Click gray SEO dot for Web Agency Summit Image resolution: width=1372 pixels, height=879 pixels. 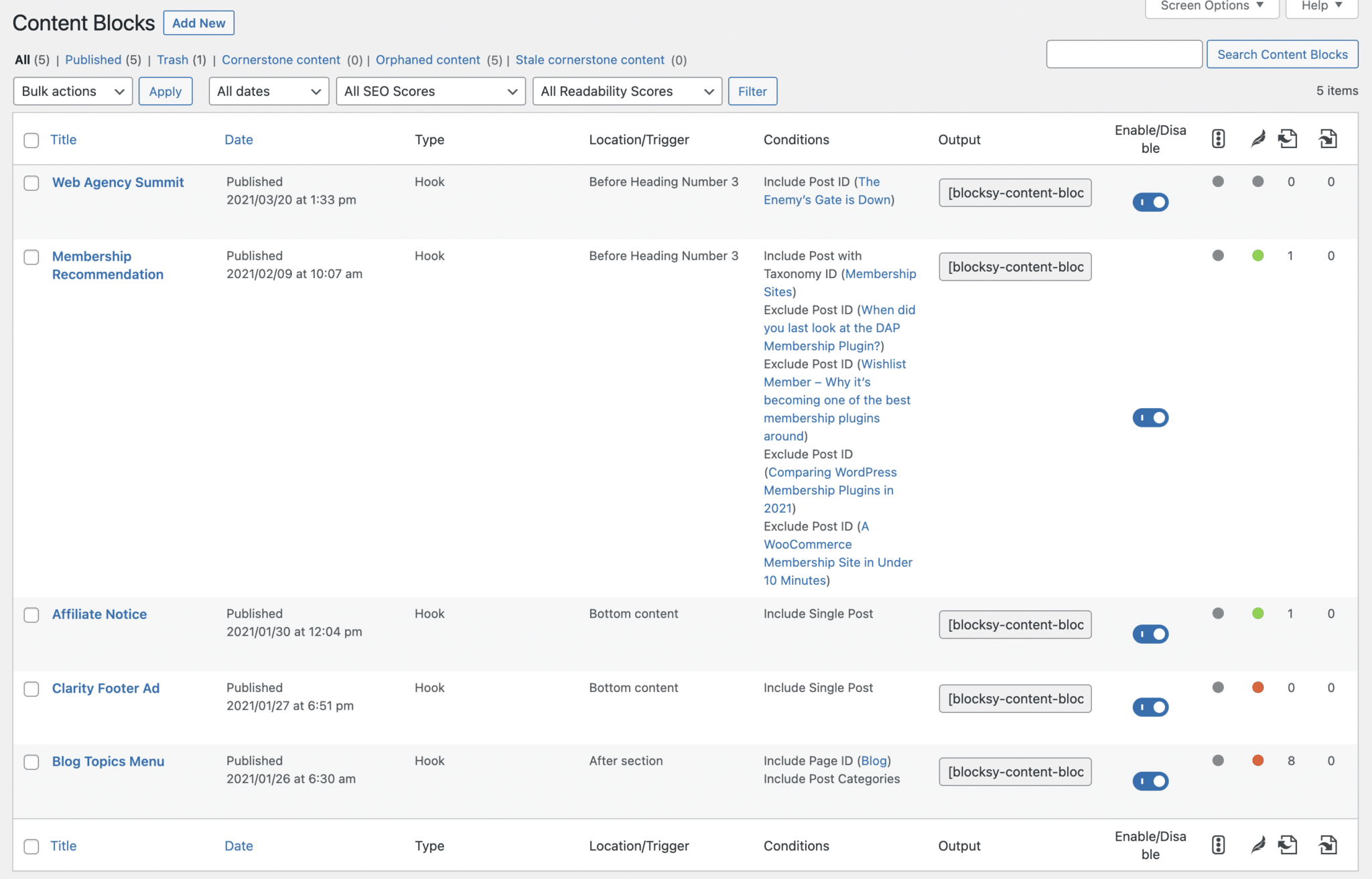(1218, 181)
